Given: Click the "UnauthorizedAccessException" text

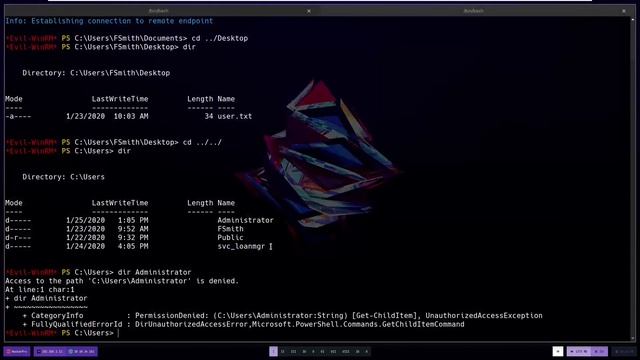Looking at the screenshot, I should tap(484, 316).
